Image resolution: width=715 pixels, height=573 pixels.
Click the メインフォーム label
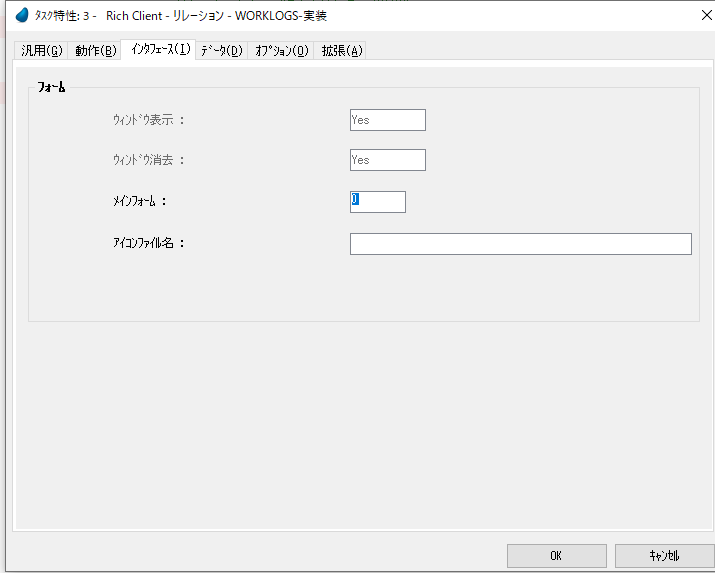tap(139, 201)
